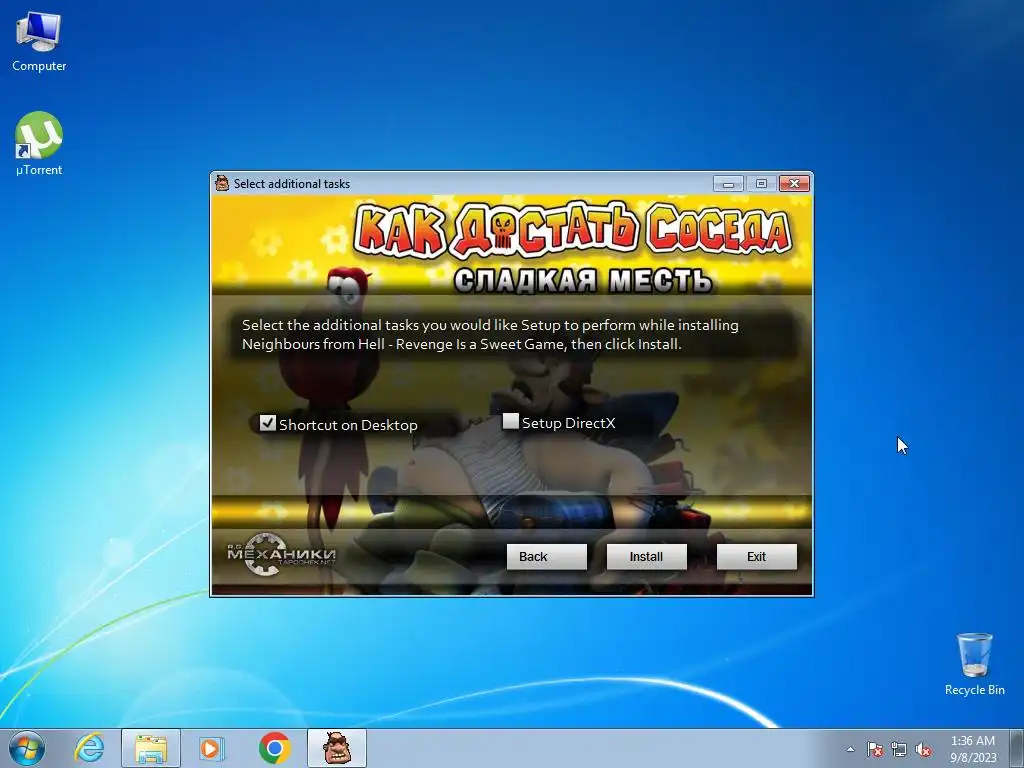The height and width of the screenshot is (768, 1024).
Task: Open the network status tray icon
Action: (x=899, y=749)
